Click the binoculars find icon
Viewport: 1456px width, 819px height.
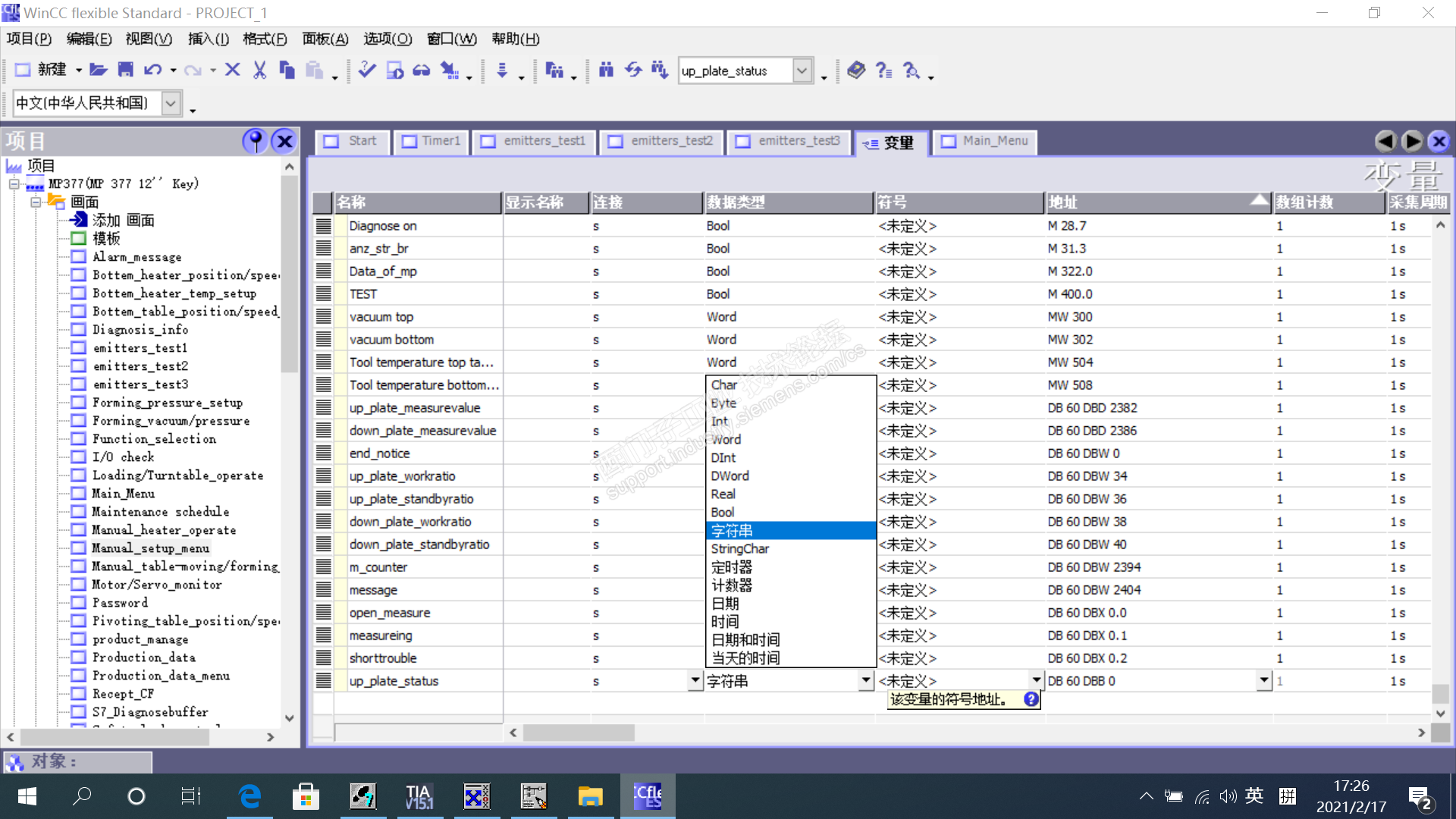click(x=606, y=71)
